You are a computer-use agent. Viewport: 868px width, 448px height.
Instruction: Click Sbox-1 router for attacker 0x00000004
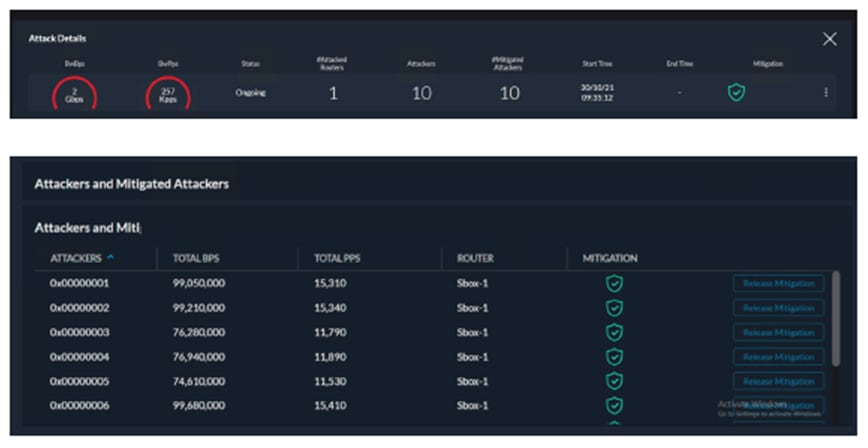(472, 357)
